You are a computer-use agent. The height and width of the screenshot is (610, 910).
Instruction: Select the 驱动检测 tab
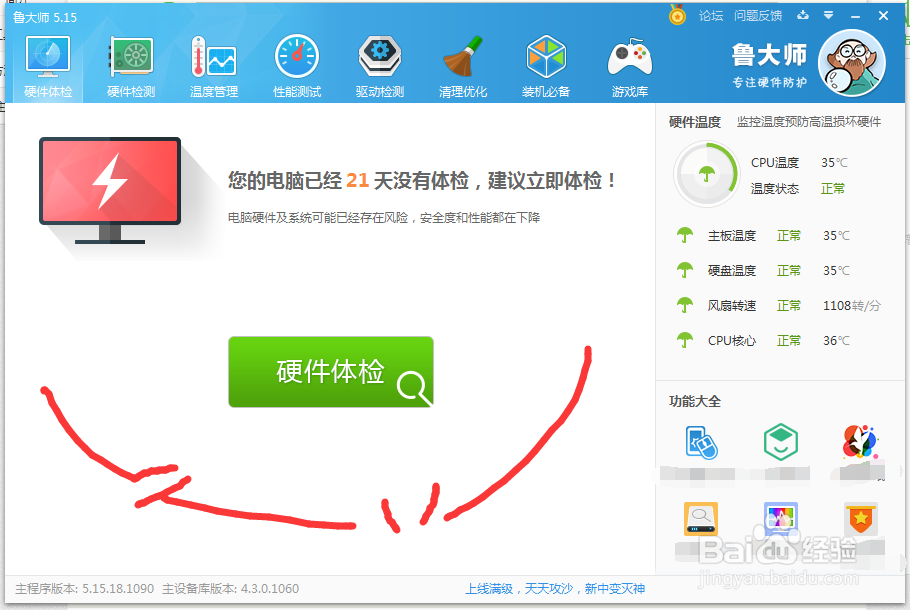(x=380, y=67)
